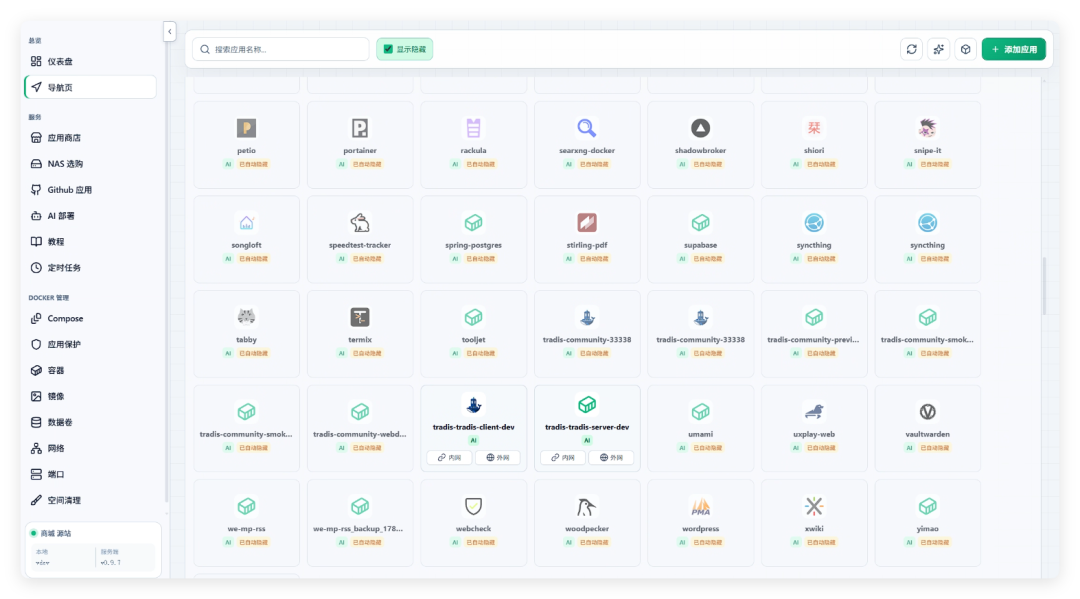Open the searxng-docker magnifier icon
The height and width of the screenshot is (599, 1080).
tap(587, 128)
